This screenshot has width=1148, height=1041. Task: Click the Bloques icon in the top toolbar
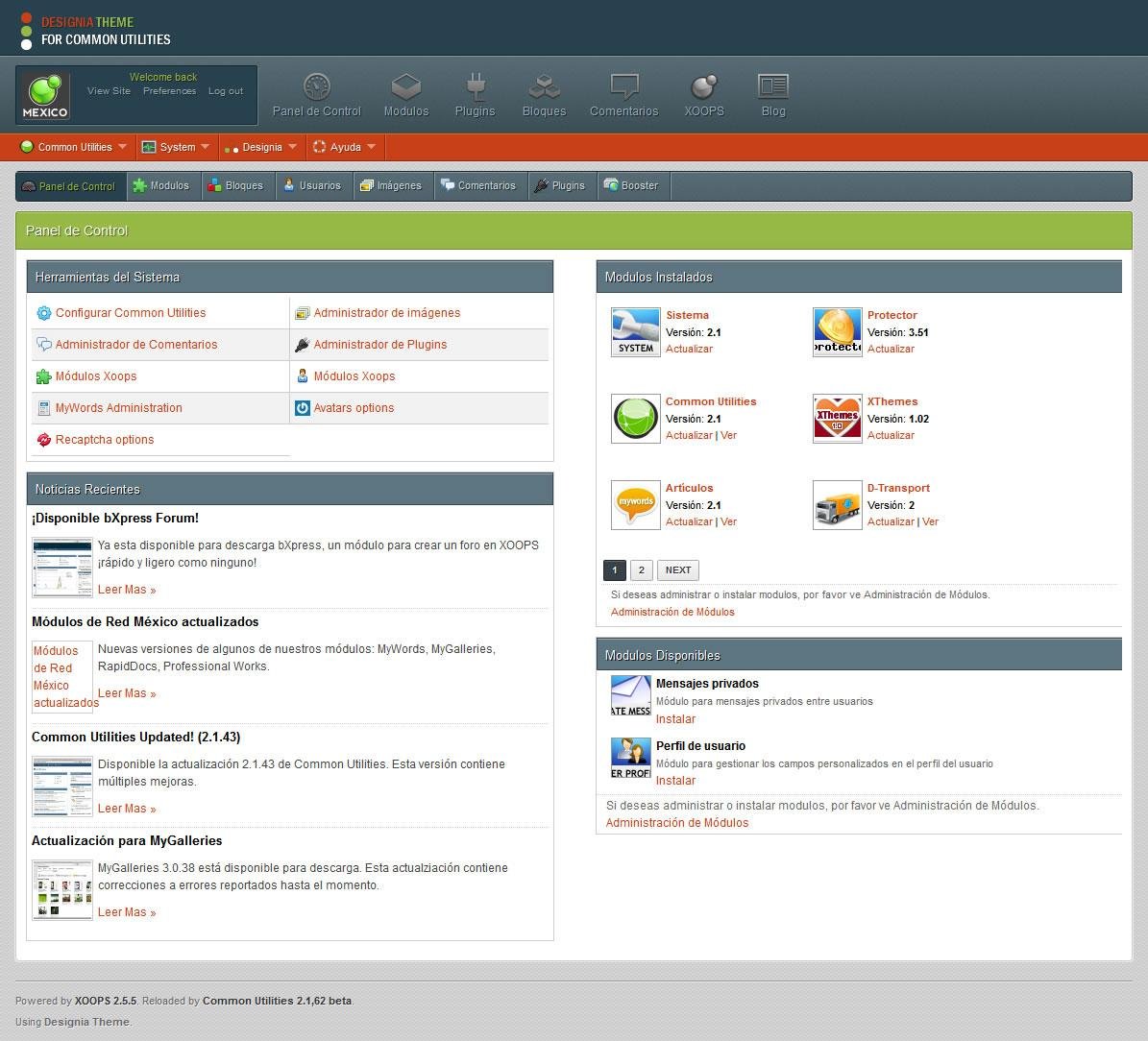(x=544, y=86)
